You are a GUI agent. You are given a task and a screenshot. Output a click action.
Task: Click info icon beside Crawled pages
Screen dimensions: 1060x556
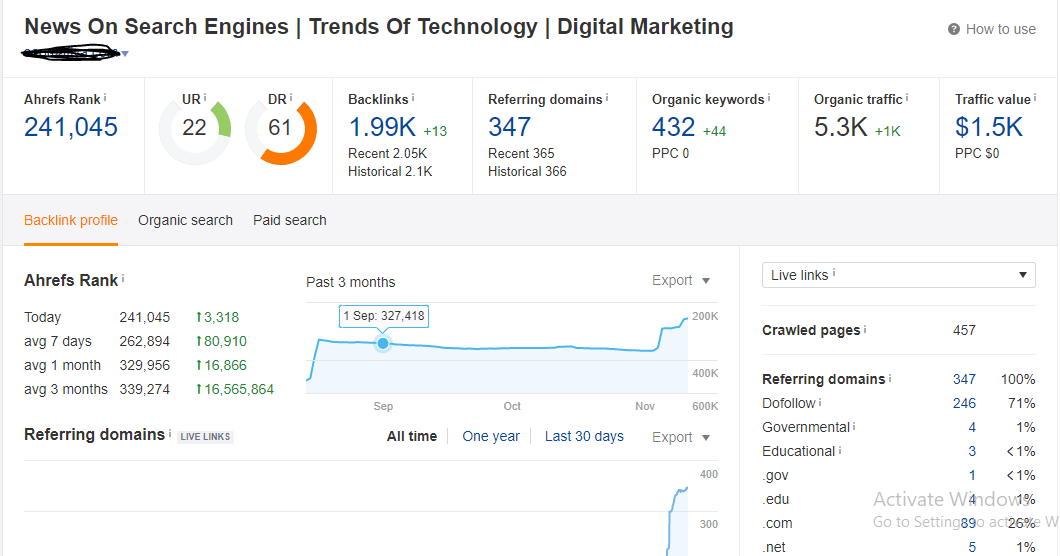(866, 330)
